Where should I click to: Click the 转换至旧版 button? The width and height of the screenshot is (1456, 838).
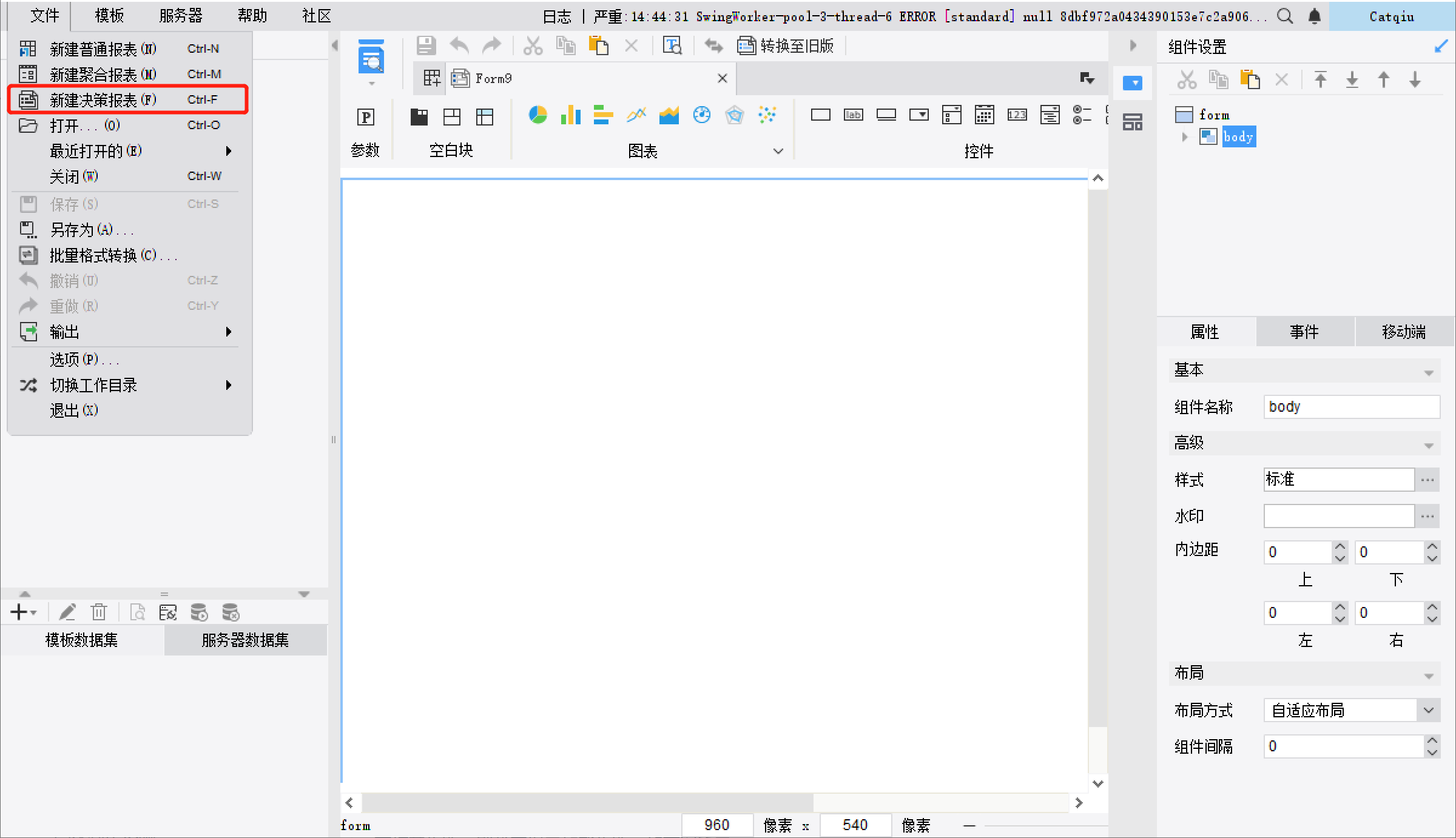click(x=786, y=46)
